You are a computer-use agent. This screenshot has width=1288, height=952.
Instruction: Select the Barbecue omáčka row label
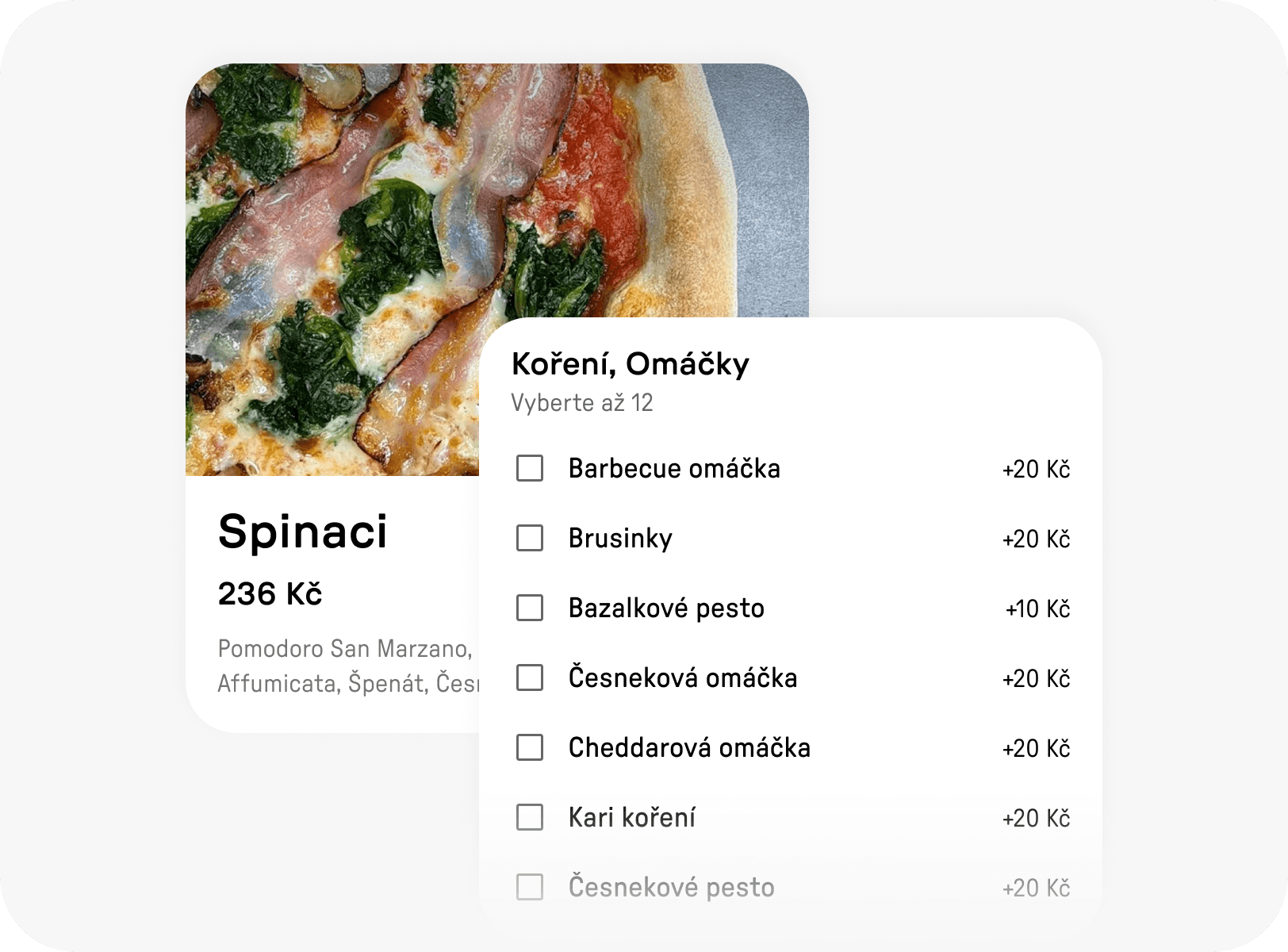tap(674, 468)
